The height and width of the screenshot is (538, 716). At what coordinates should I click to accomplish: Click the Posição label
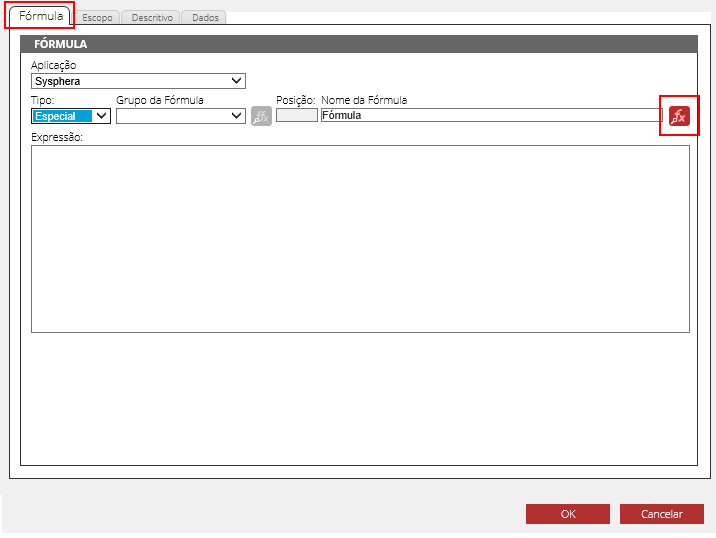pyautogui.click(x=295, y=100)
